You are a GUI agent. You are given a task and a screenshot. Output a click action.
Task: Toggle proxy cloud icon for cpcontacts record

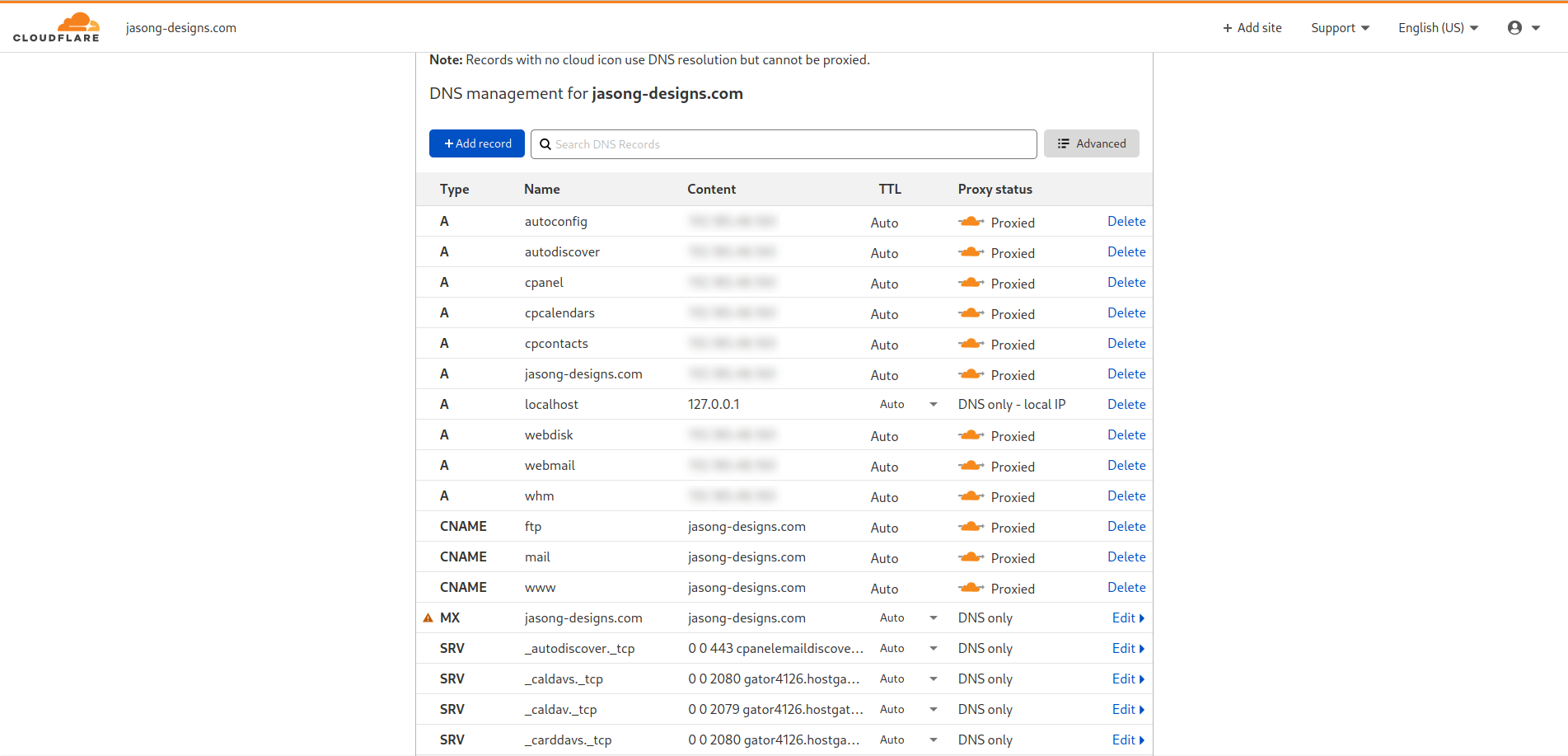click(x=971, y=344)
